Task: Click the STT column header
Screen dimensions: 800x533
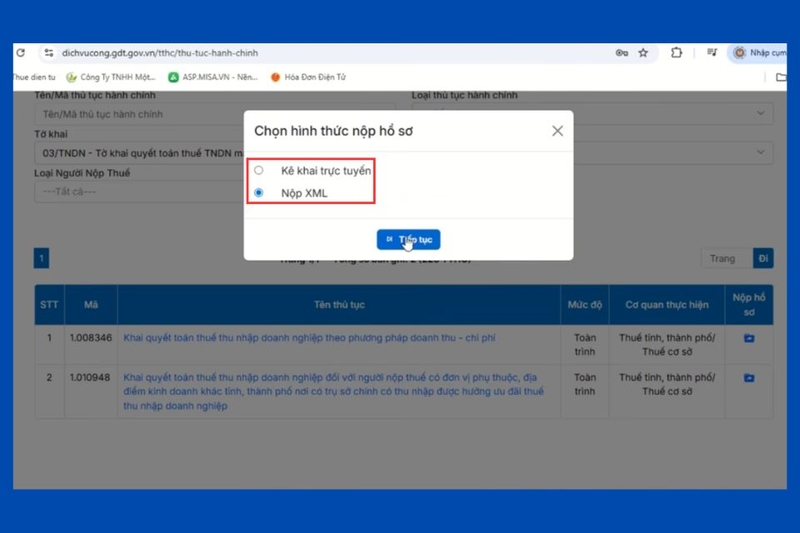Action: point(49,304)
